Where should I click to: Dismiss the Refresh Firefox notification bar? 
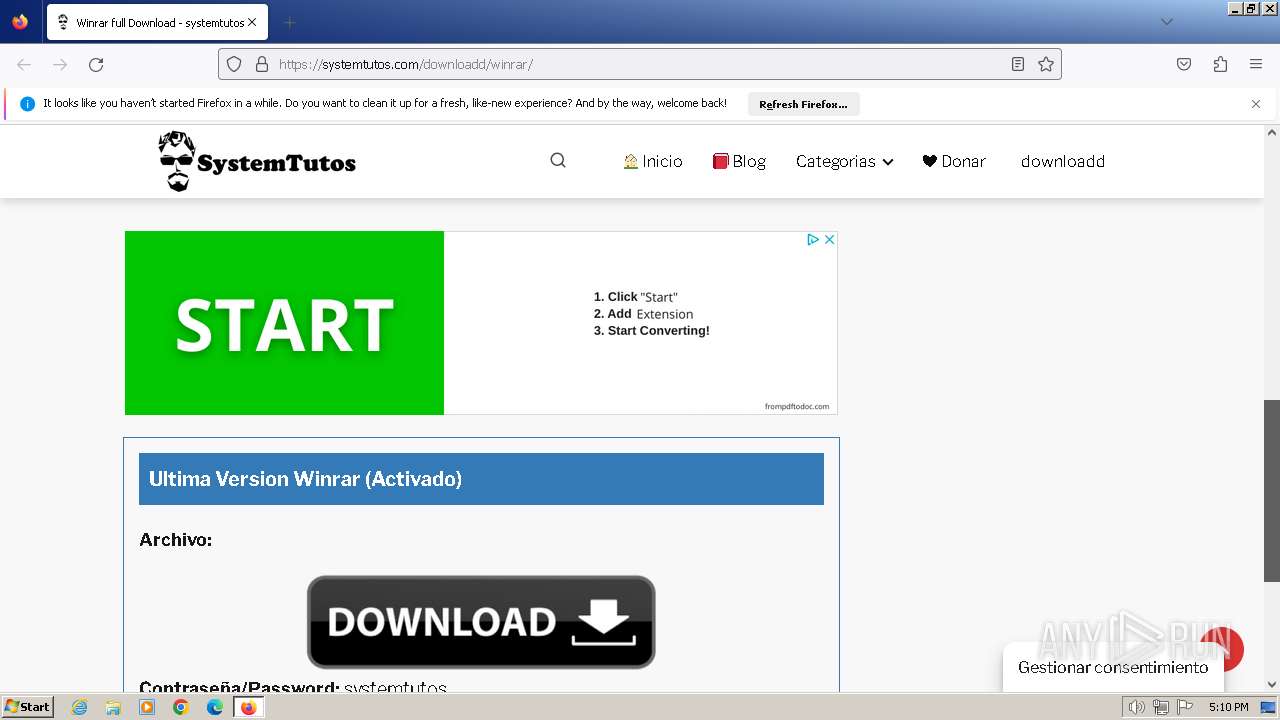tap(1256, 104)
